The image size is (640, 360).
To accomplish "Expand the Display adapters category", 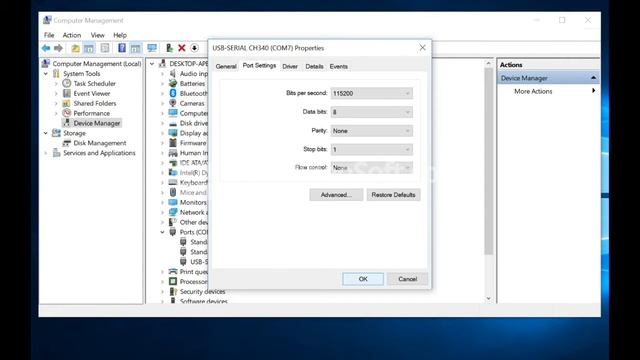I will (x=162, y=133).
